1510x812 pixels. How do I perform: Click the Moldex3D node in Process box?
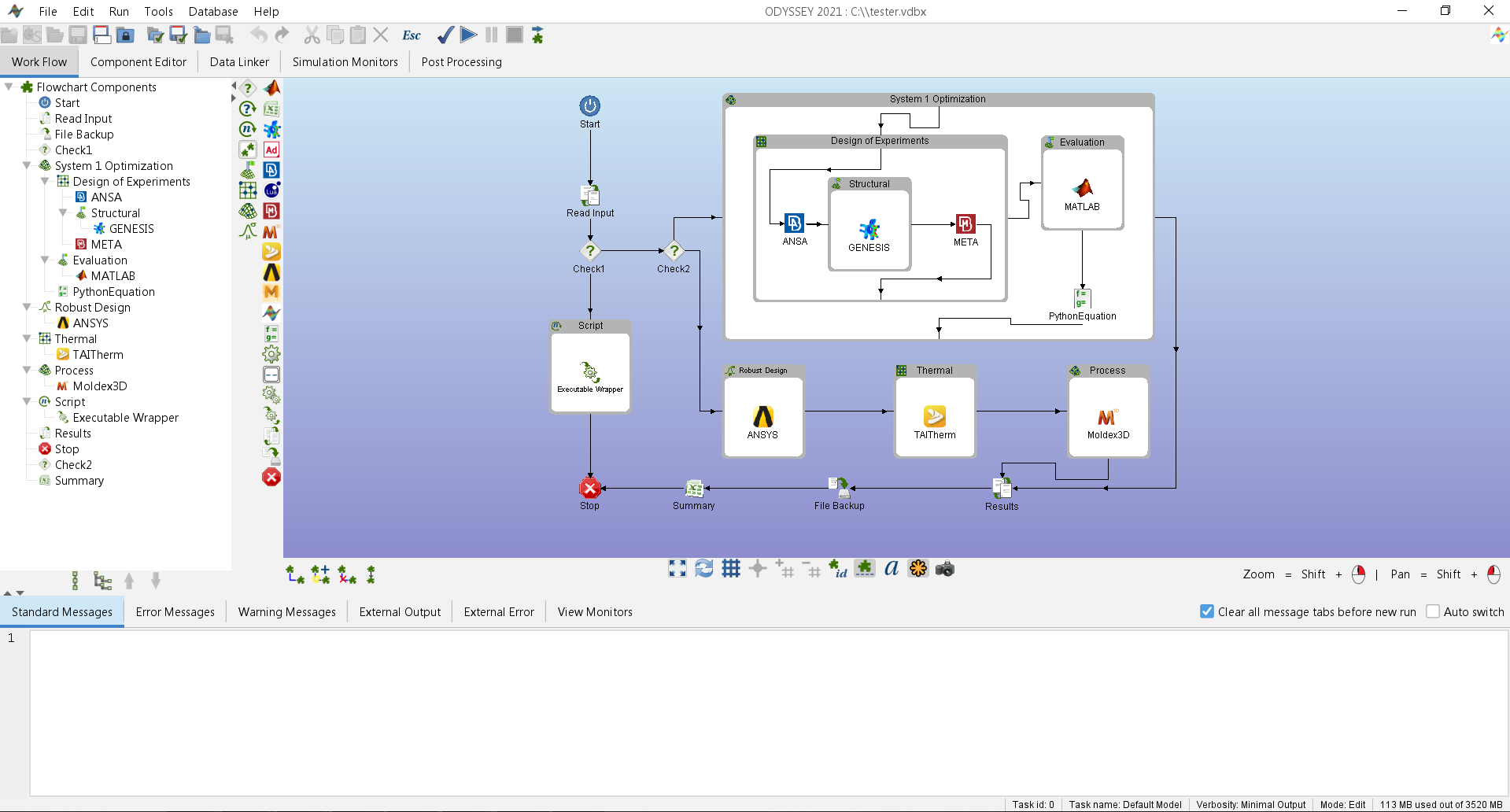click(x=1107, y=418)
